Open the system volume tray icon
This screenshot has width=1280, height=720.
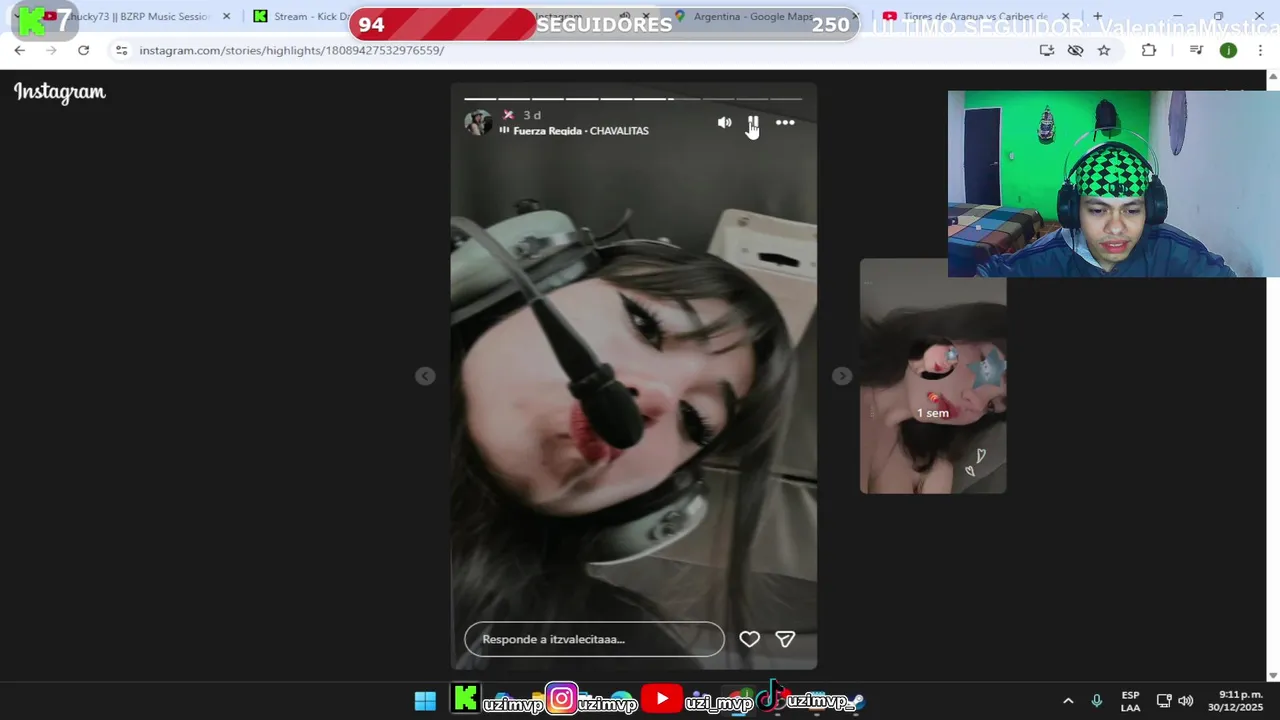[x=1186, y=701]
